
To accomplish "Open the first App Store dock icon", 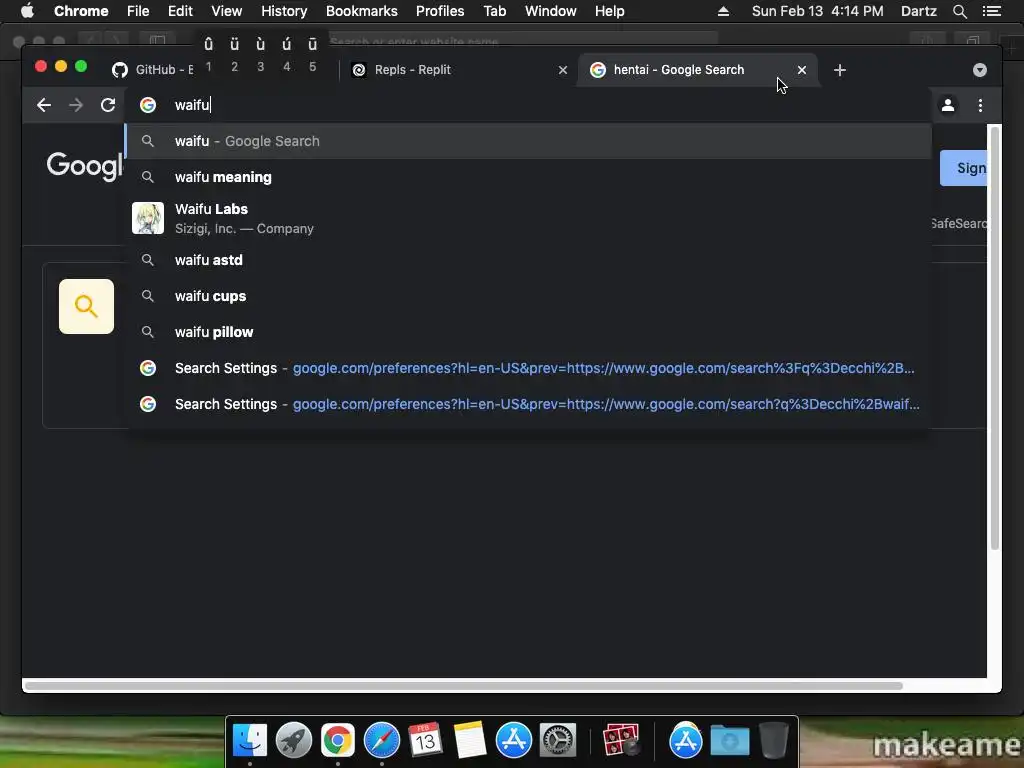I will (513, 741).
